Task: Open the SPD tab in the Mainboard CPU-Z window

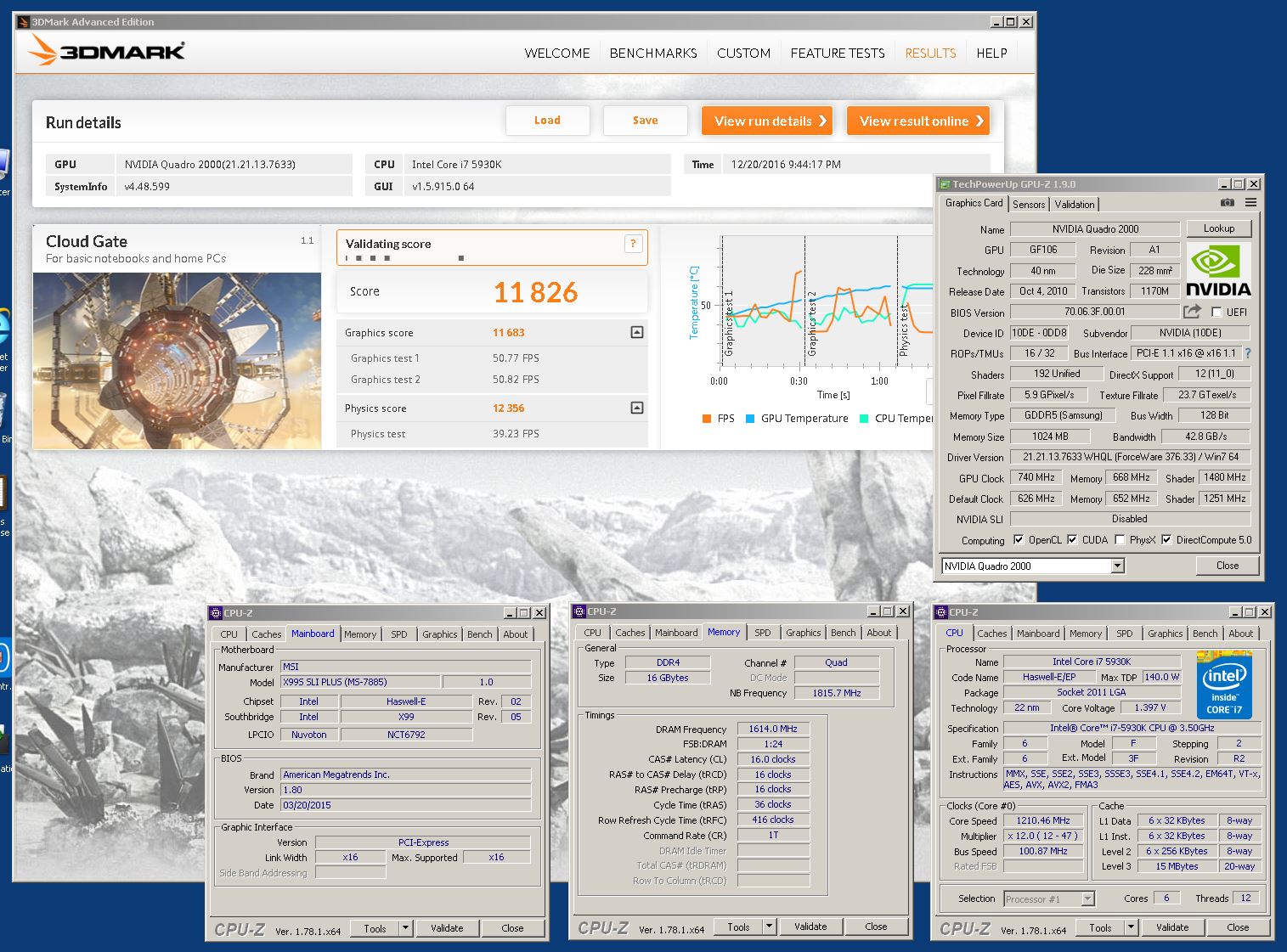Action: pyautogui.click(x=399, y=634)
